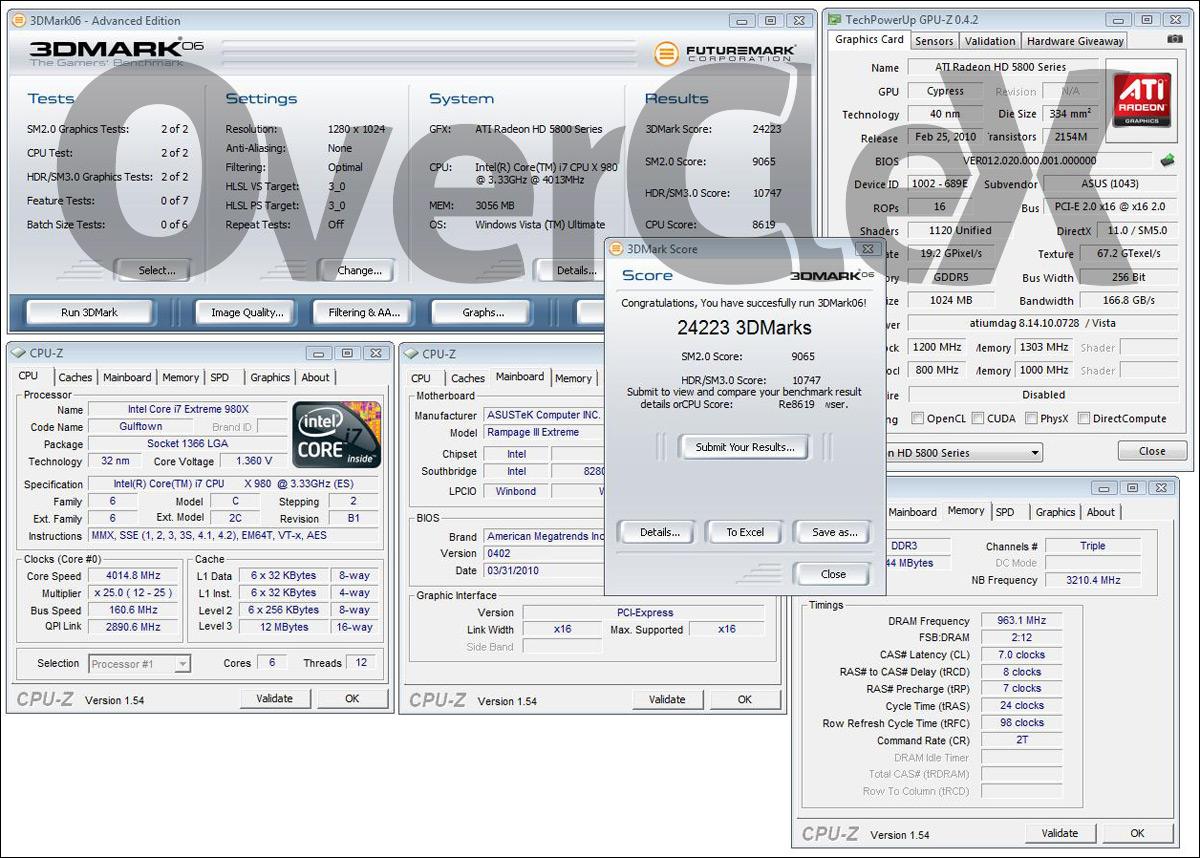
Task: Click the app icon of the CPU-Z window showing the CPU tab
Action: (x=18, y=353)
